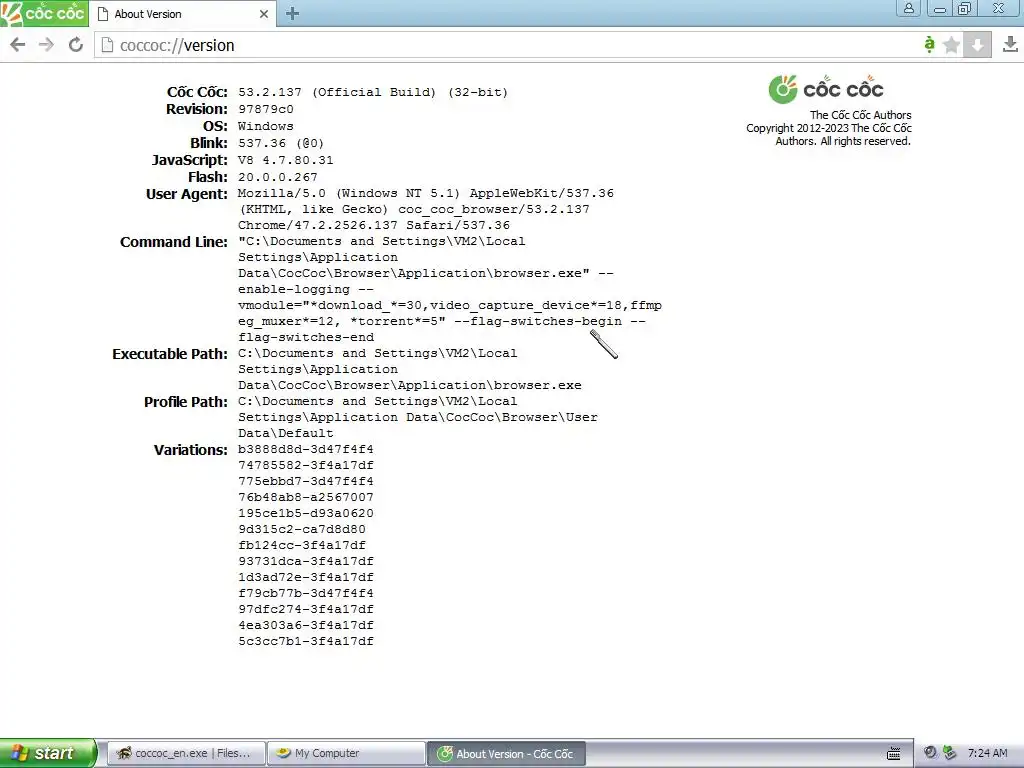Click the Cốc Cốc logo on the version page
The height and width of the screenshot is (768, 1024).
[x=826, y=89]
